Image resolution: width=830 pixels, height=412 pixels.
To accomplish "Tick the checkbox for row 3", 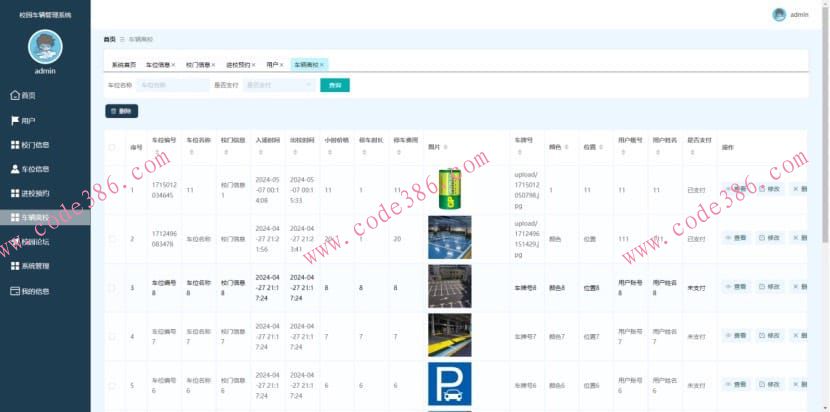I will pyautogui.click(x=112, y=288).
